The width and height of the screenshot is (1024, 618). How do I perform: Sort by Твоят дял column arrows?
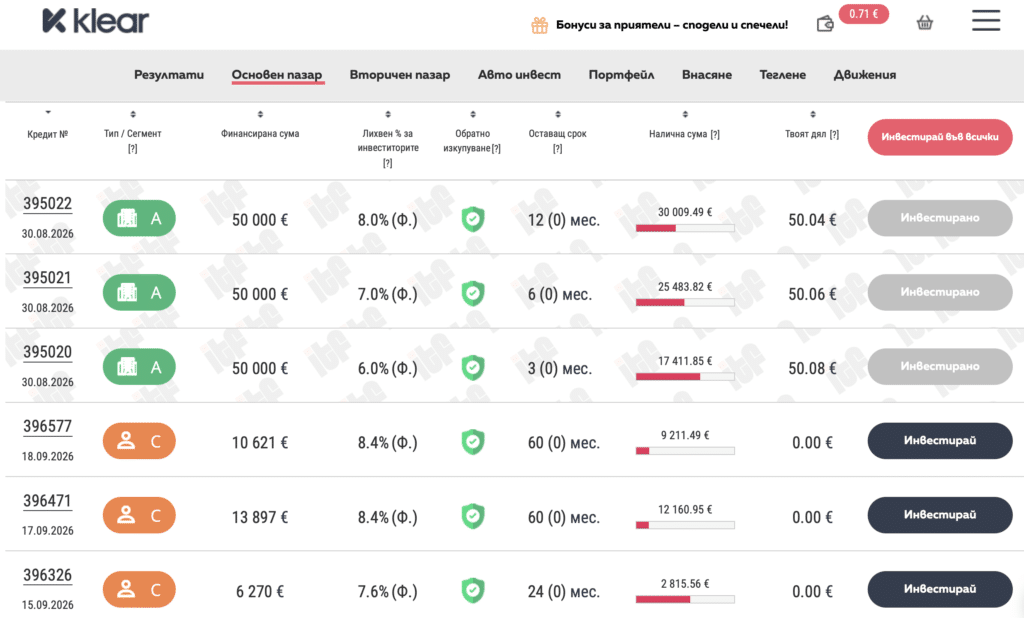click(x=812, y=114)
